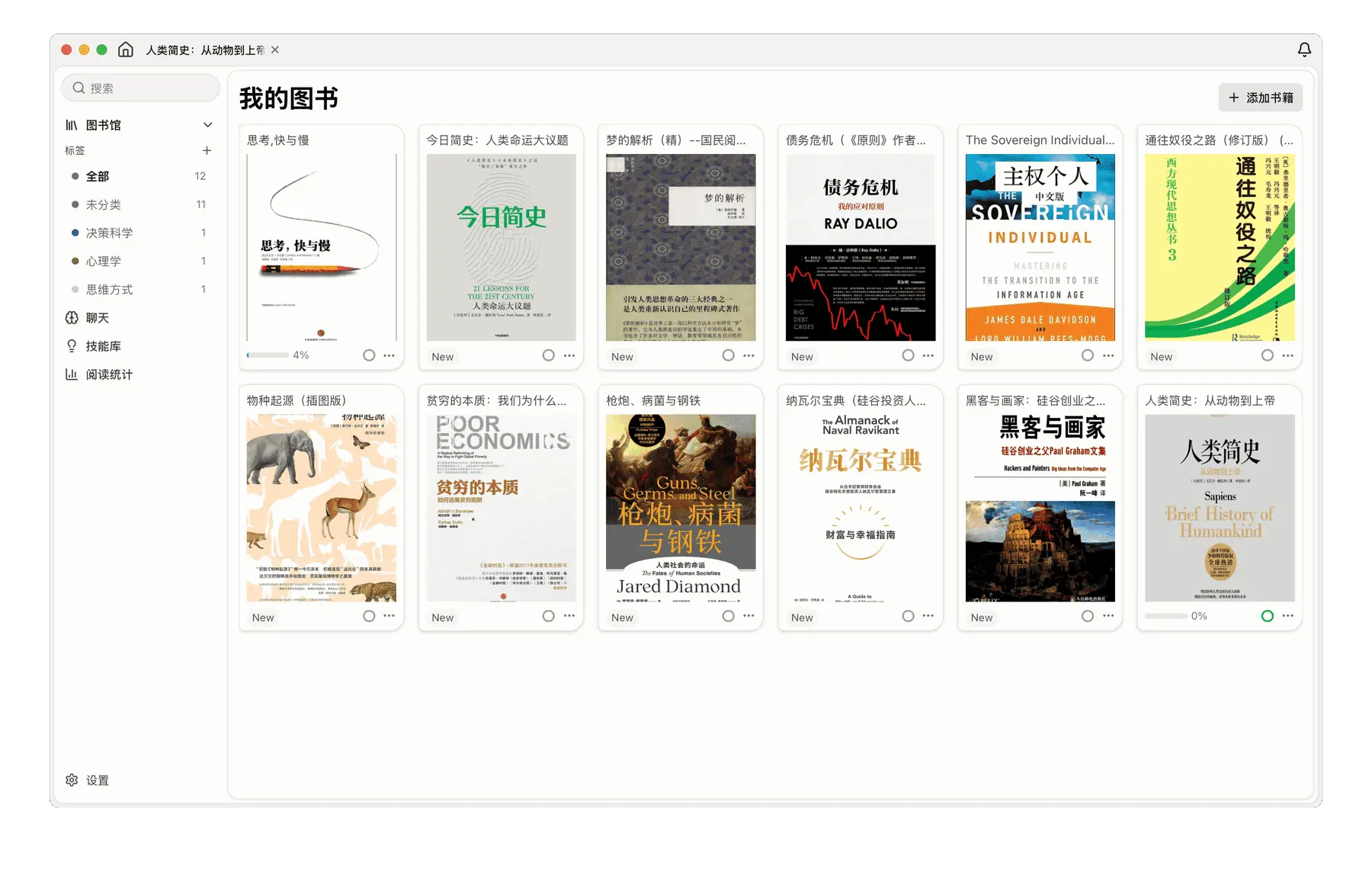The width and height of the screenshot is (1372, 873).
Task: Click the Add book (添加书籍) button
Action: click(x=1260, y=98)
